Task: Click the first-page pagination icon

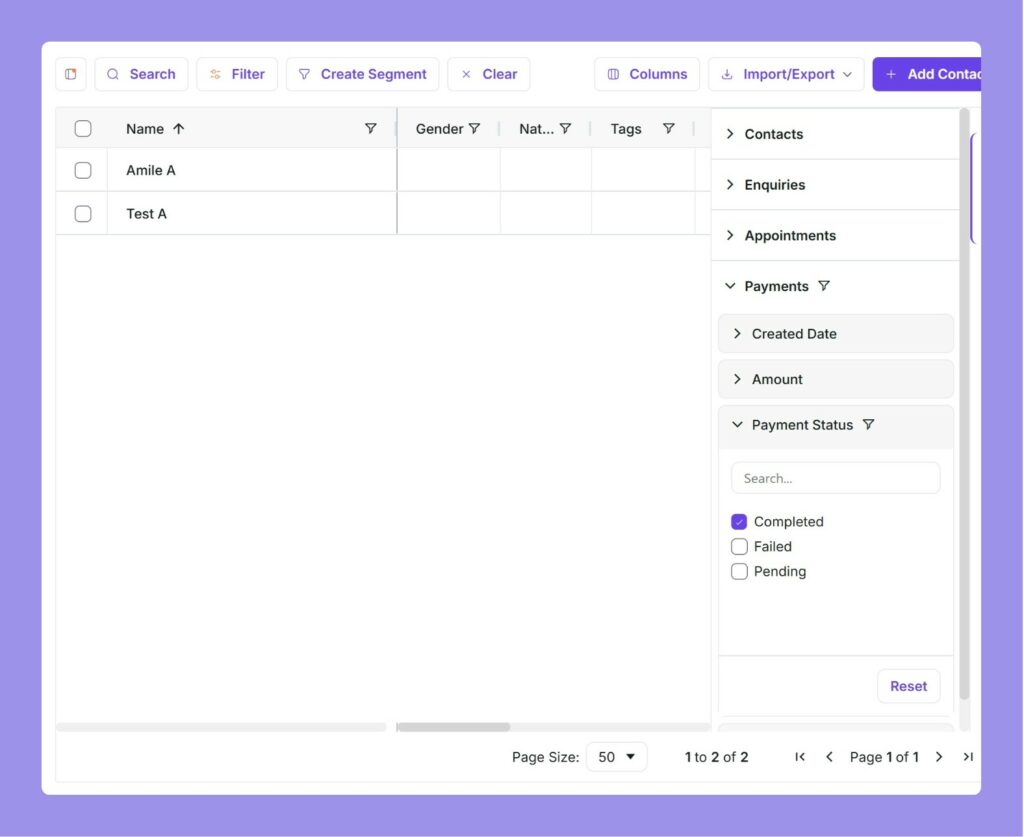Action: tap(799, 757)
